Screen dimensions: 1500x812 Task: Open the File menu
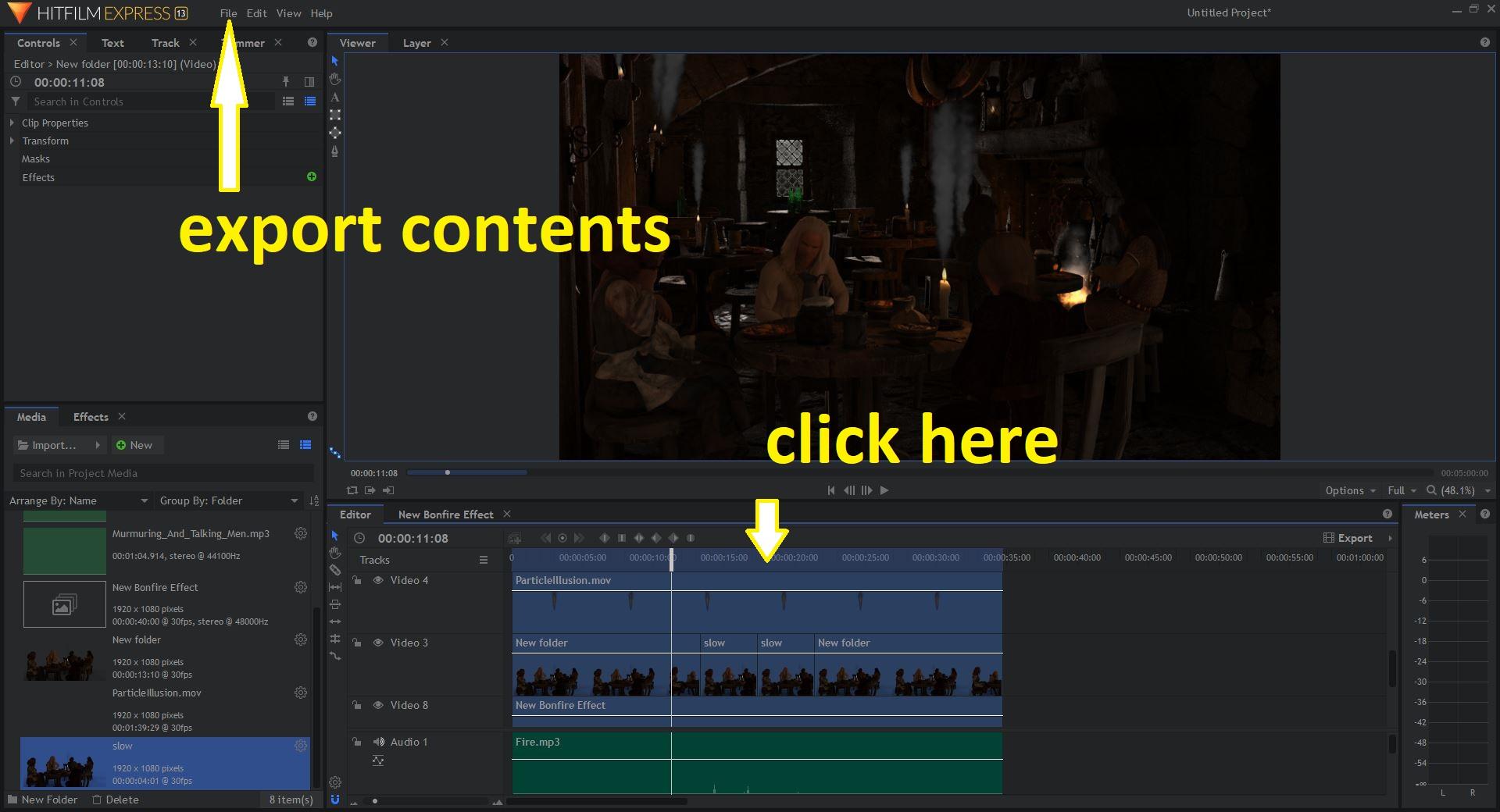pyautogui.click(x=228, y=13)
